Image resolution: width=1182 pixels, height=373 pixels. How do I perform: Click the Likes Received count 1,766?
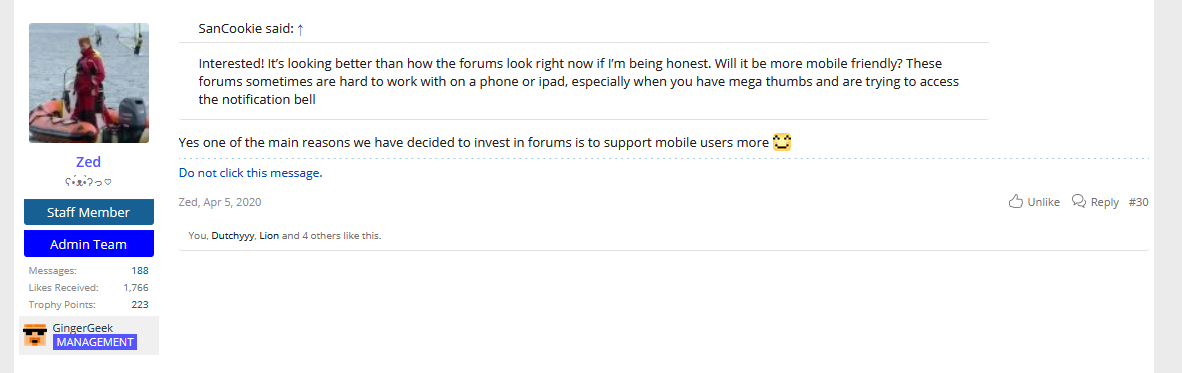click(x=136, y=287)
